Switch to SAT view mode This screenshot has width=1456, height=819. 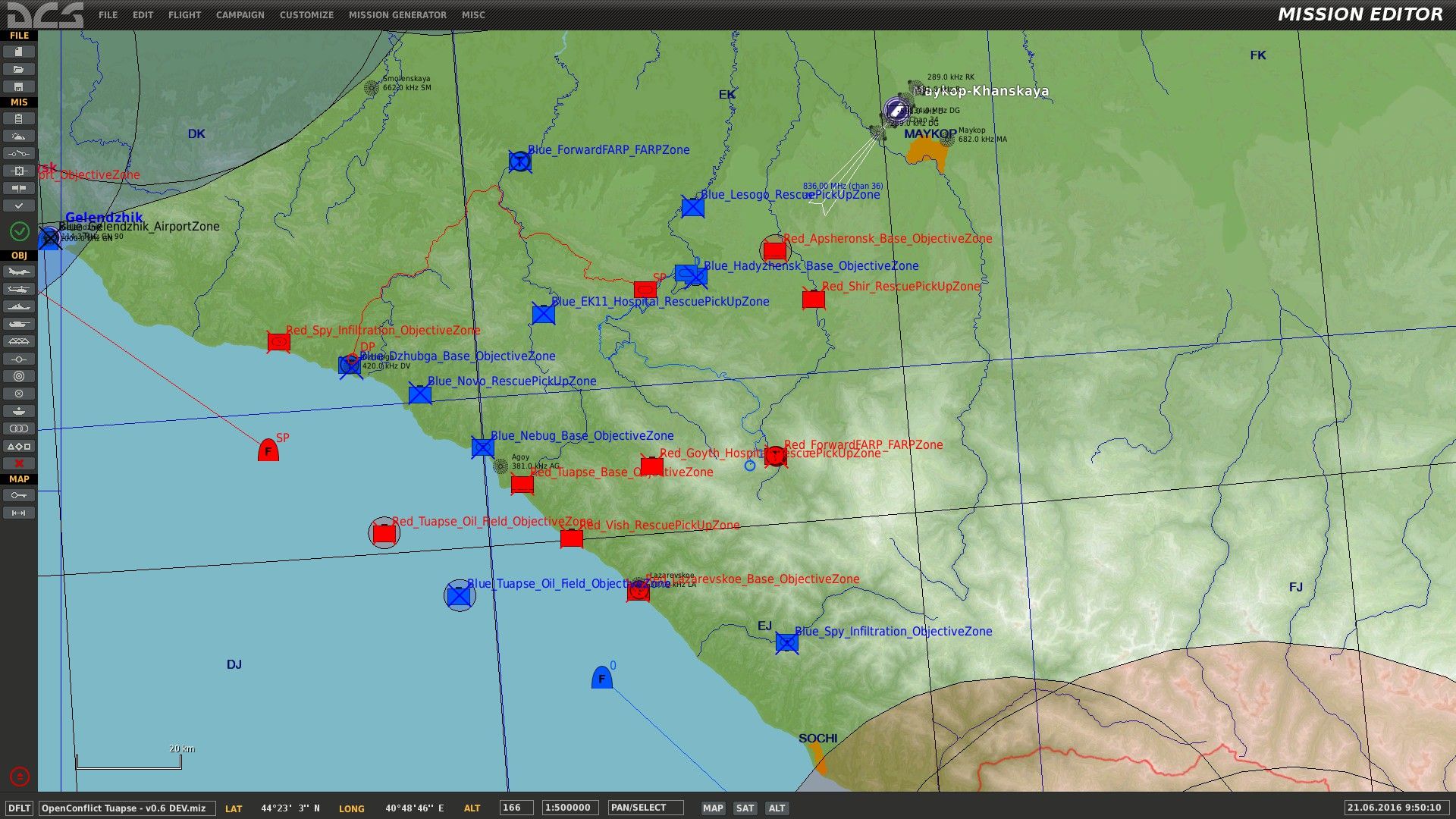point(745,808)
